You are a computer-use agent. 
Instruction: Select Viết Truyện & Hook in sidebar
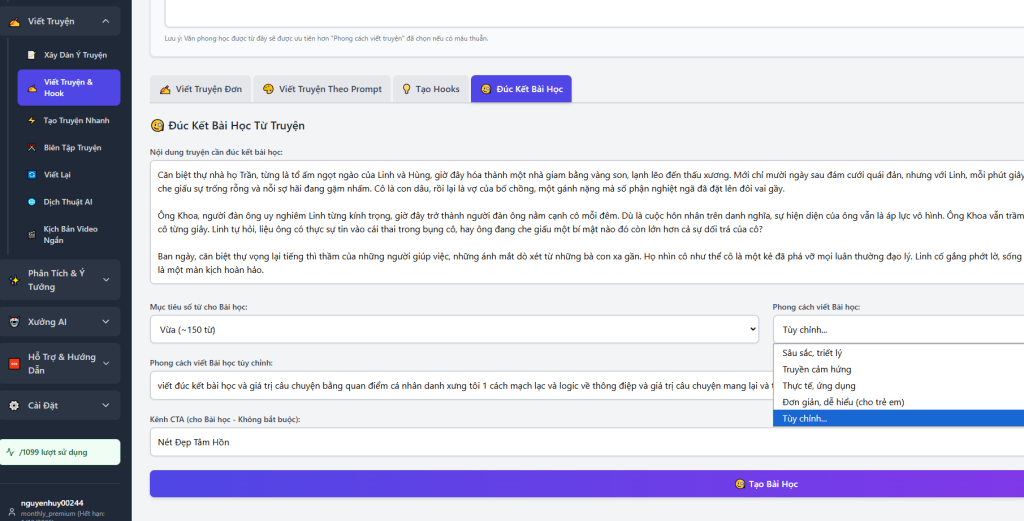pos(68,87)
